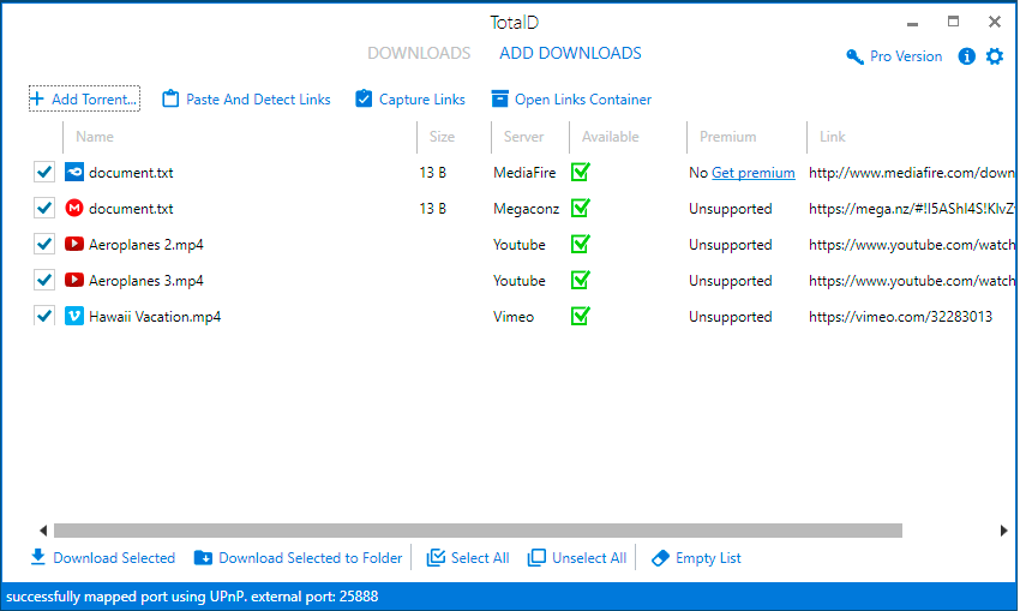Uncheck the Megaconz document.txt row checkbox
Viewport: 1020px width, 611px height.
click(44, 208)
